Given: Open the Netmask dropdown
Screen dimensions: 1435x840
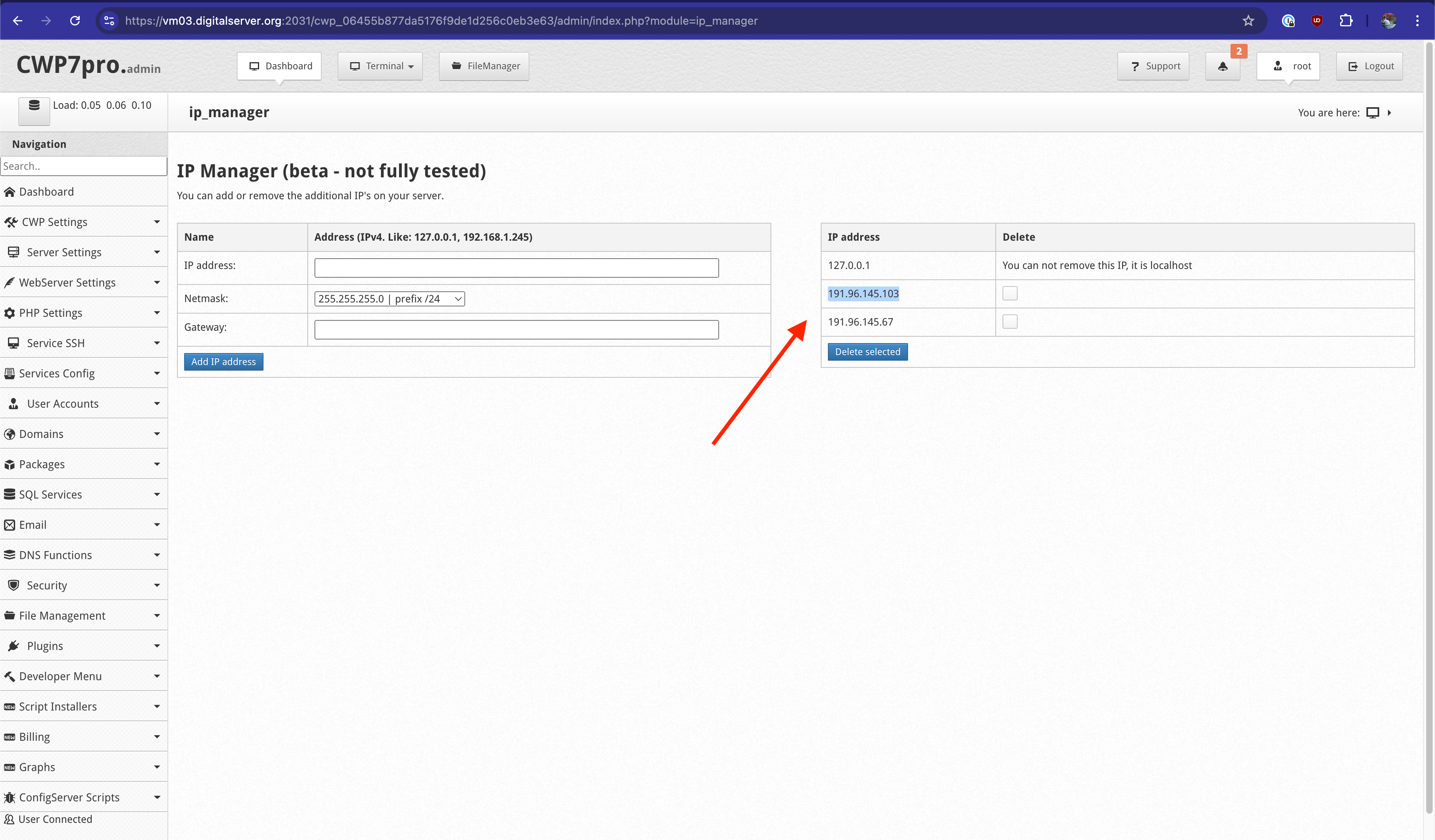Looking at the screenshot, I should coord(389,299).
